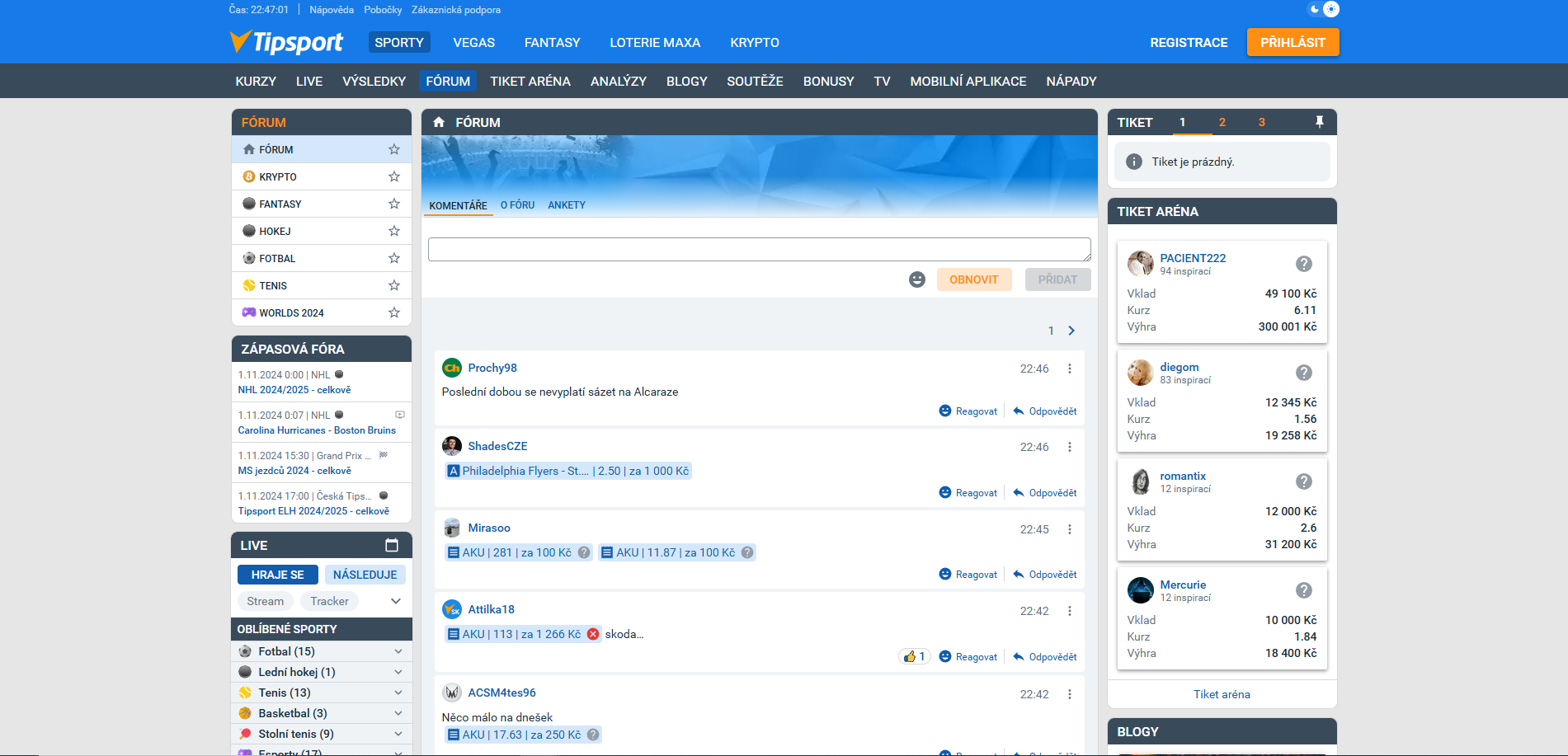Open options menu for ShadesCZE comment
The height and width of the screenshot is (756, 1568).
[1070, 447]
